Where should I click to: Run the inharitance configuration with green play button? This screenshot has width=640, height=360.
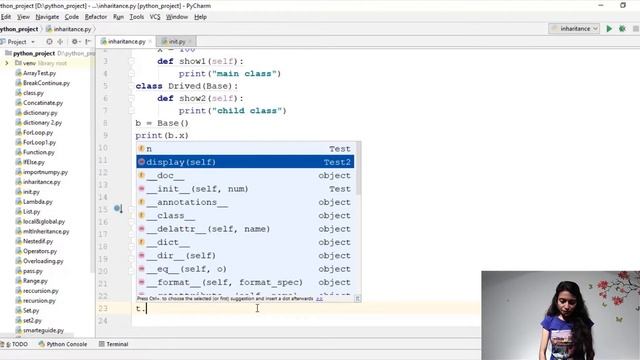pyautogui.click(x=609, y=29)
